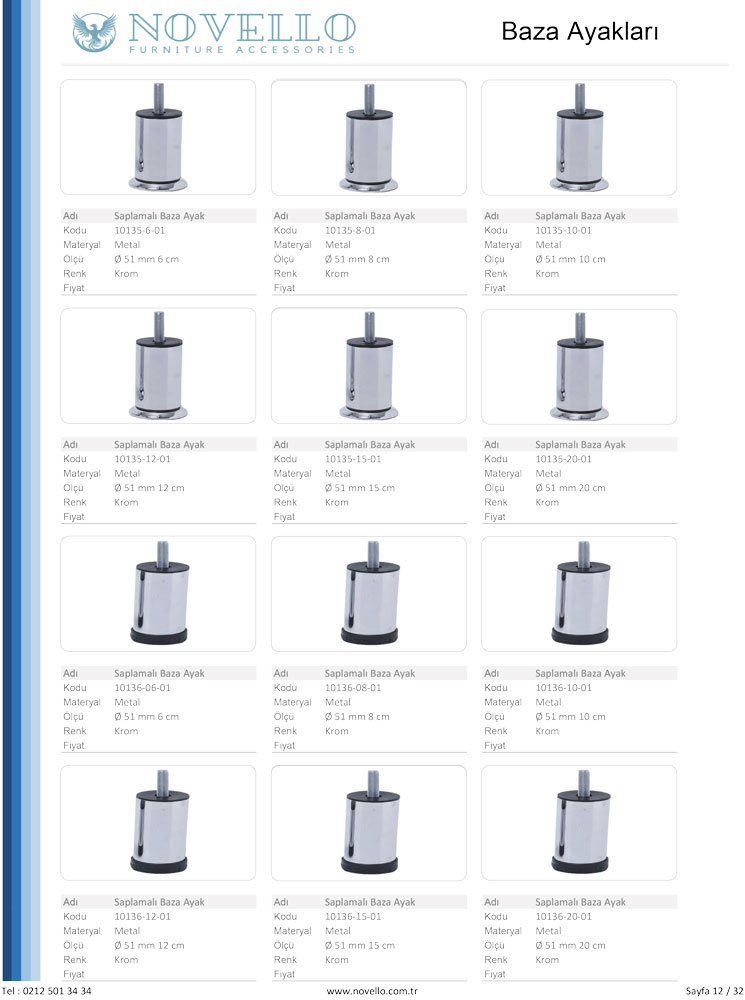This screenshot has width=745, height=1000.
Task: Open product image above code 10135-10-01
Action: point(579,138)
